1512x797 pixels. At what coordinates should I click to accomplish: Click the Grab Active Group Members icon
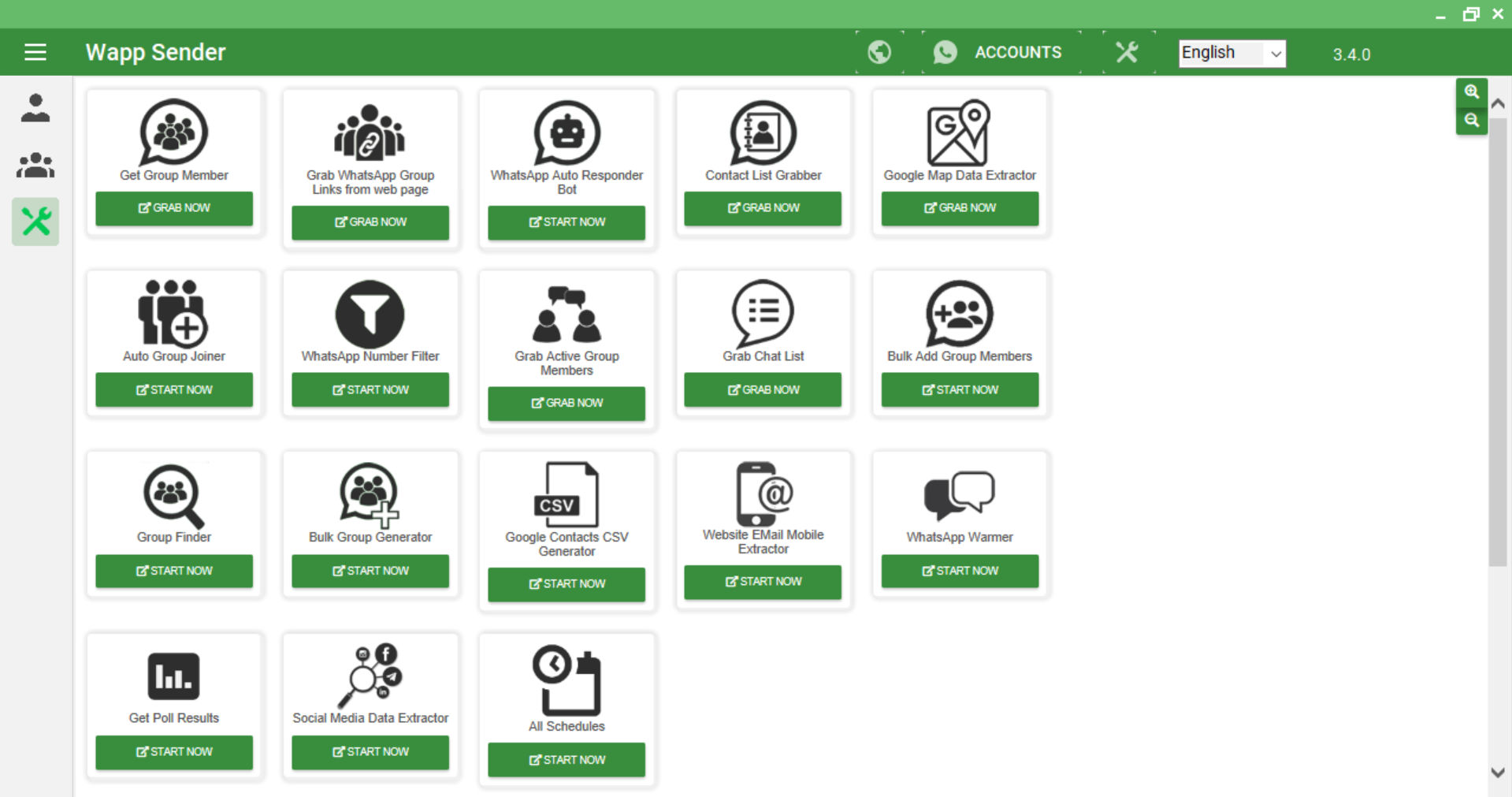[567, 314]
